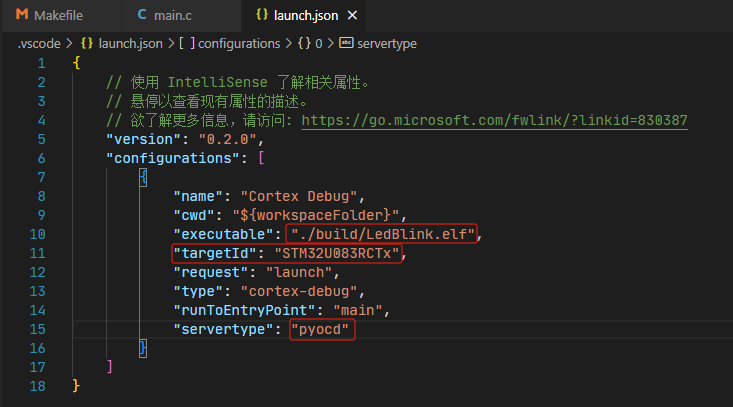733x407 pixels.
Task: Close the launch.json tab
Action: [x=352, y=15]
